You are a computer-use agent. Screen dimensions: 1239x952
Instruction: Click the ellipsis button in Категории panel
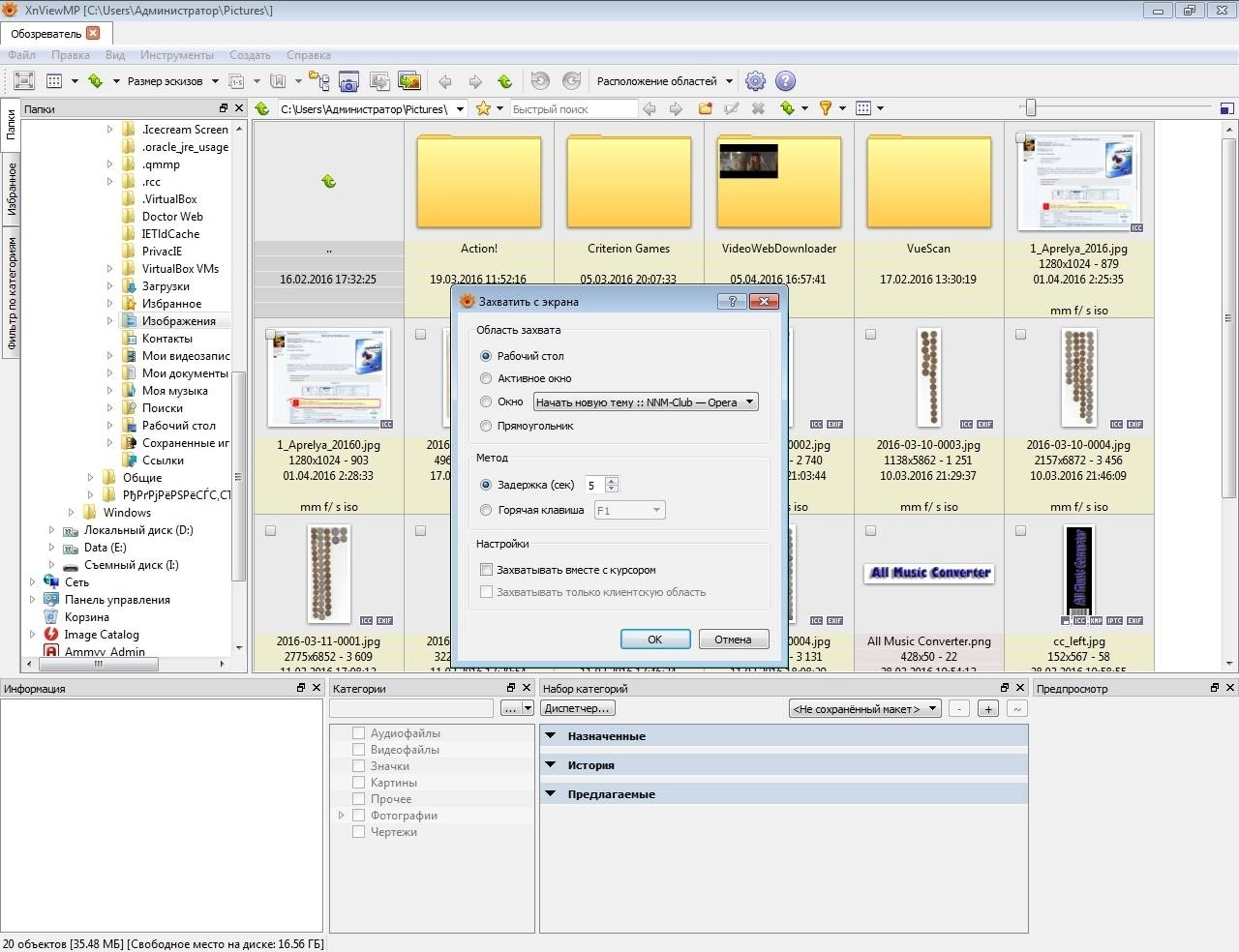coord(510,708)
